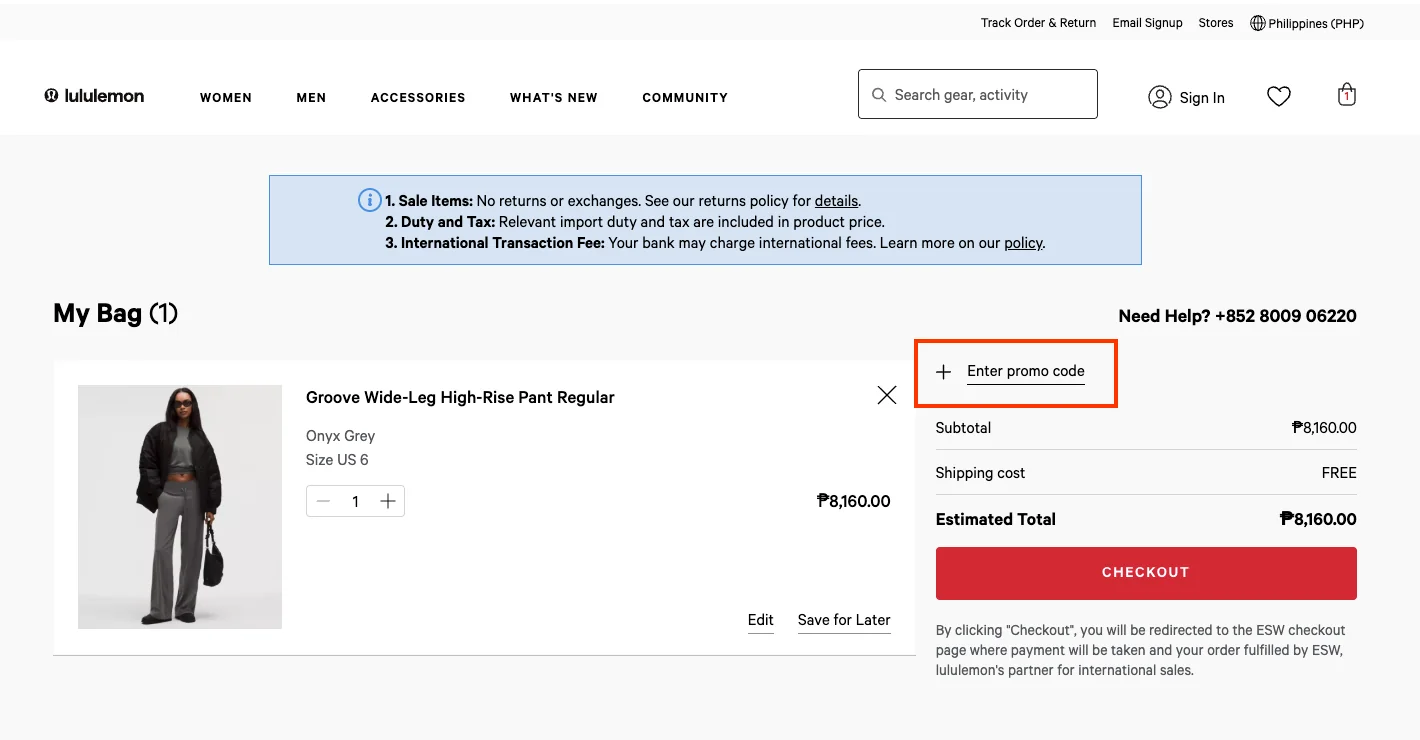
Task: Click the Need Help phone number
Action: coord(1286,316)
